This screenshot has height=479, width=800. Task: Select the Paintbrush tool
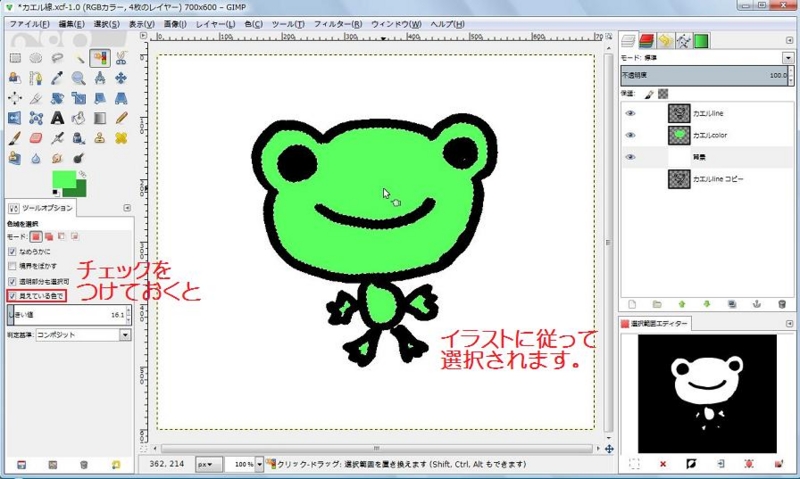point(15,138)
